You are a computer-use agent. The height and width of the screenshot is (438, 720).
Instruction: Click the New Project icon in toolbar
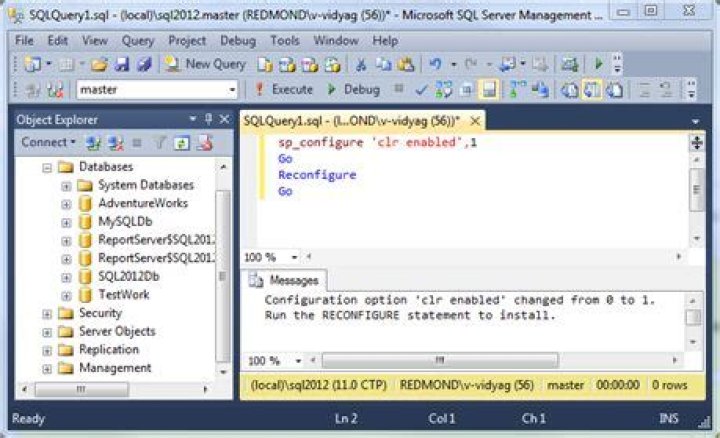(33, 64)
